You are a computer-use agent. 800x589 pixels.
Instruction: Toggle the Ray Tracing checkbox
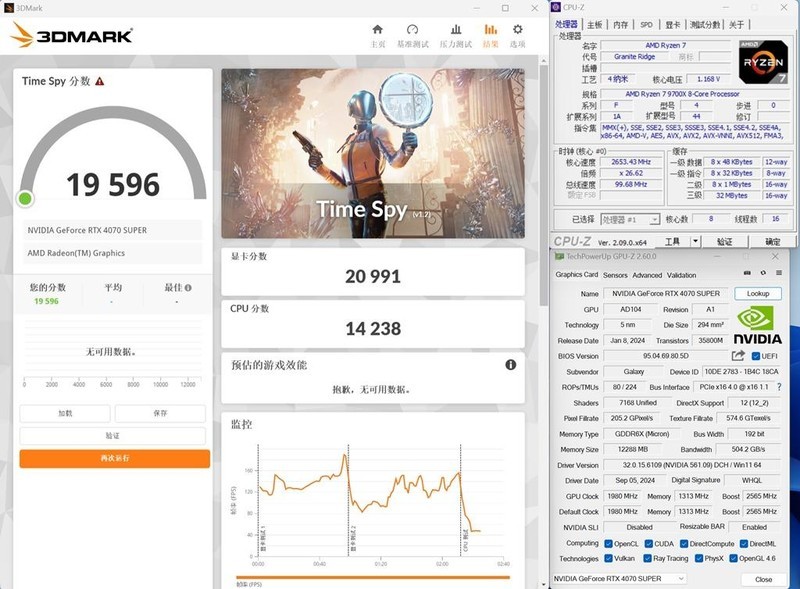tap(646, 560)
